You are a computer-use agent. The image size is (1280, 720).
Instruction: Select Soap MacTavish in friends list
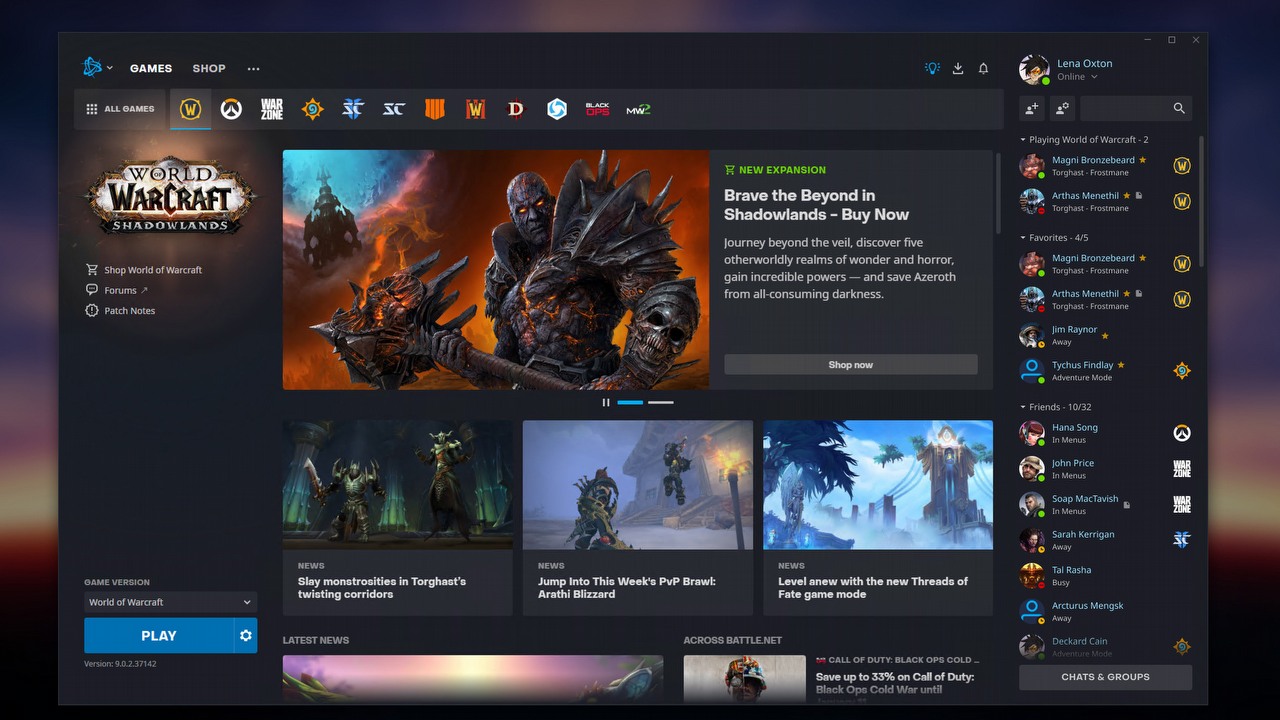tap(1105, 504)
